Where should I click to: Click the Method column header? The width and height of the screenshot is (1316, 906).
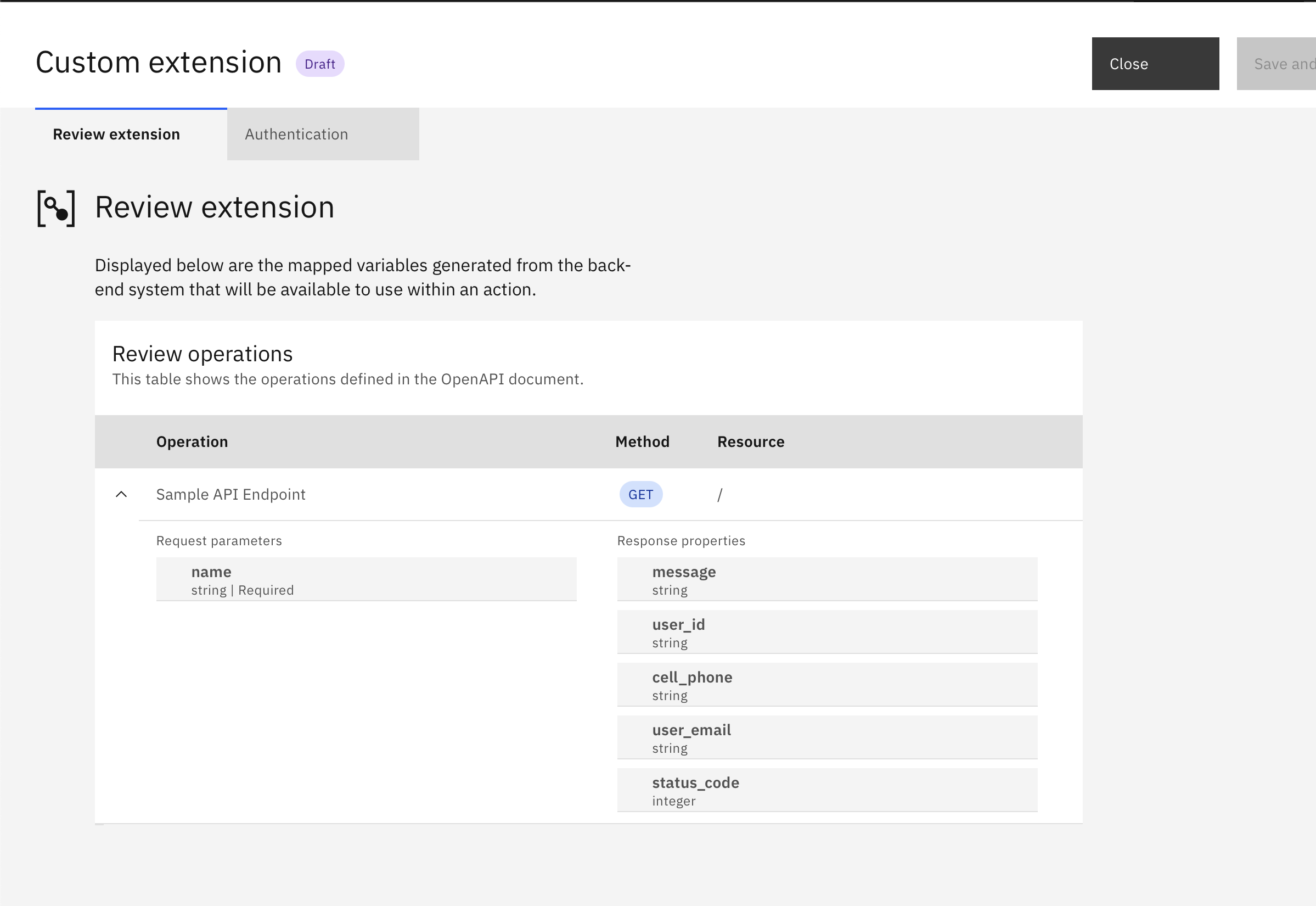[642, 441]
